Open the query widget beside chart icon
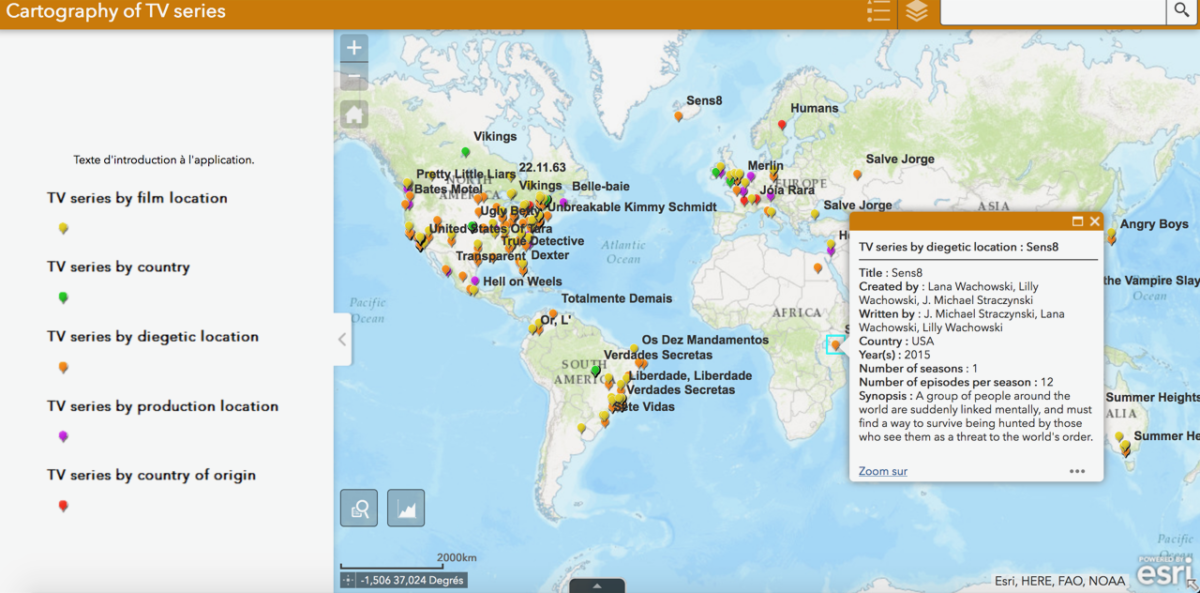The width and height of the screenshot is (1200, 593). pos(359,508)
